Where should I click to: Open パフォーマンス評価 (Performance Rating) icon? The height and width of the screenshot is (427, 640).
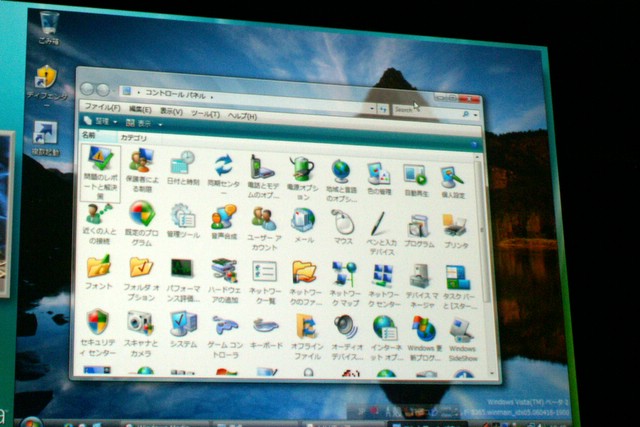tap(183, 280)
